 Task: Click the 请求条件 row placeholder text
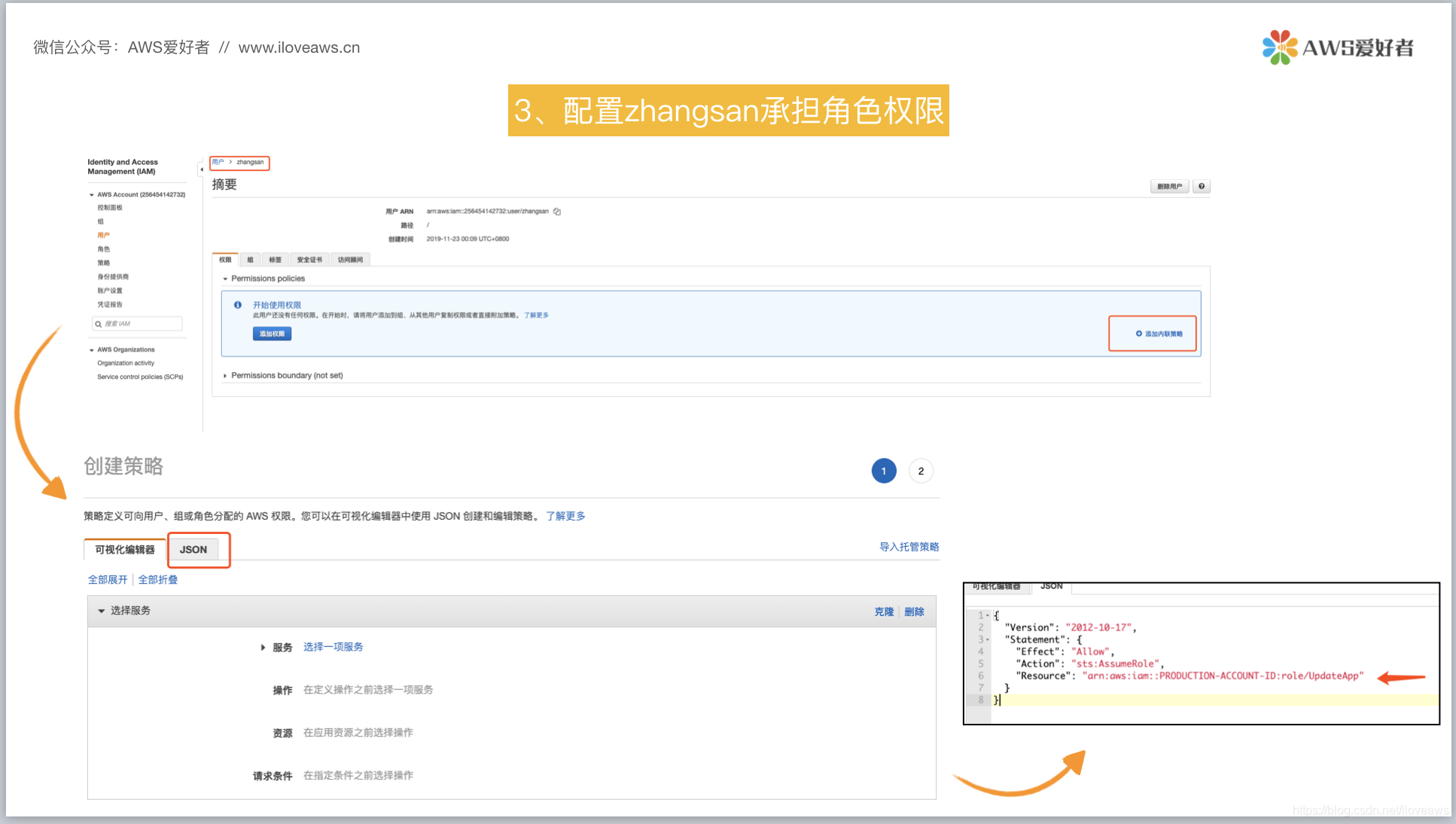(358, 776)
